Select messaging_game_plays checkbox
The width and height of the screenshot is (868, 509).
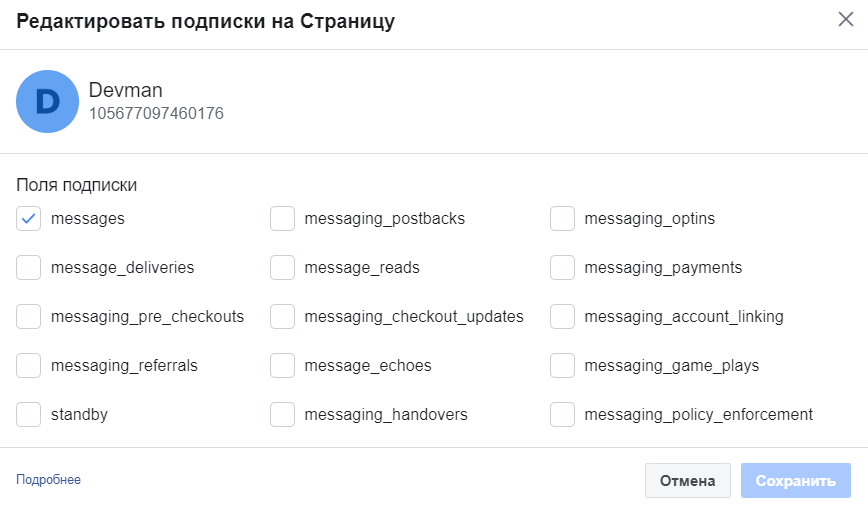(x=563, y=365)
